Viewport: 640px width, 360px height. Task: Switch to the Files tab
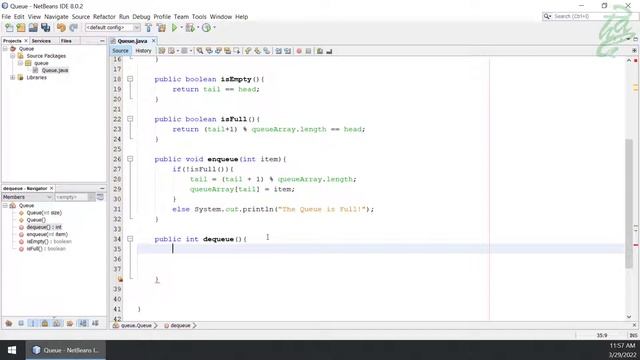pyautogui.click(x=66, y=41)
